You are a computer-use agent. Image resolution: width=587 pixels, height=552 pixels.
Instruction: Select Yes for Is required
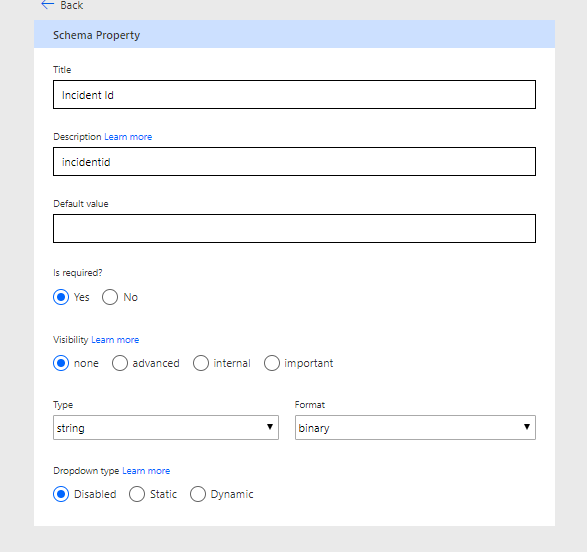(61, 297)
